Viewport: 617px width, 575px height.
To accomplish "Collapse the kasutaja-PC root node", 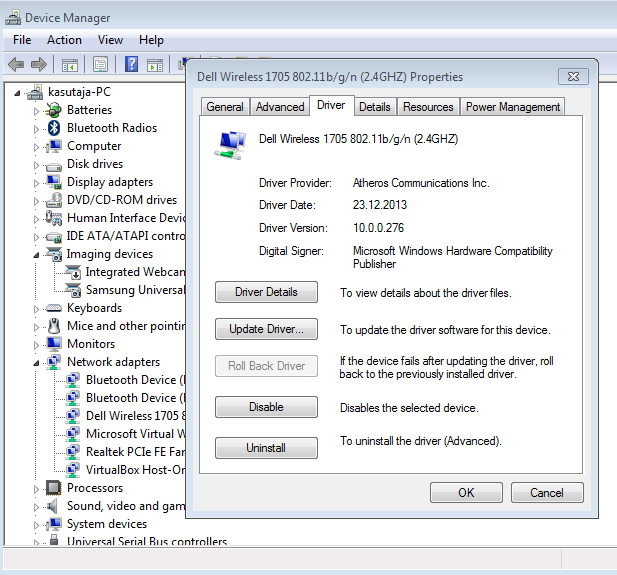I will pos(17,93).
